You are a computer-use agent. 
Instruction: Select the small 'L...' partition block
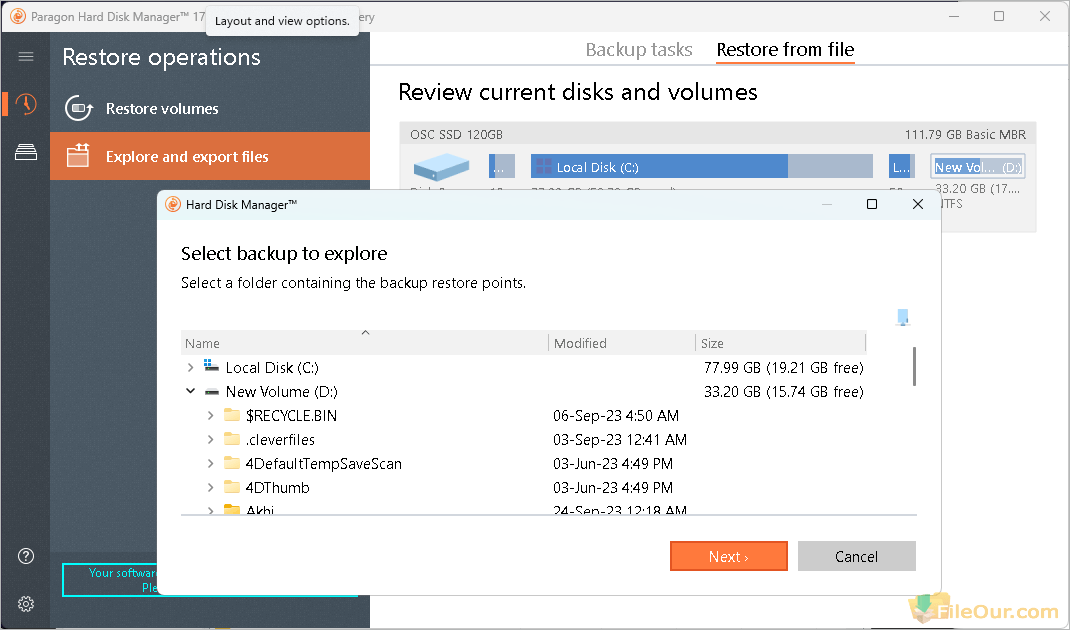tap(901, 167)
